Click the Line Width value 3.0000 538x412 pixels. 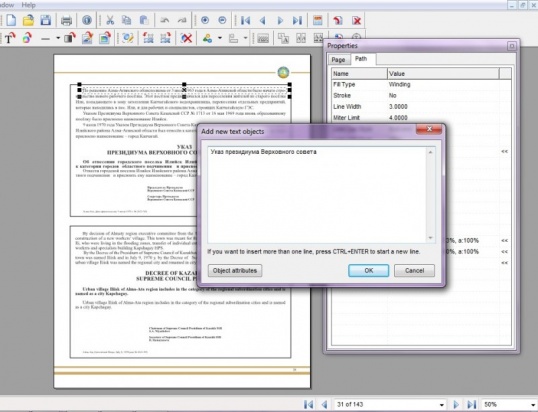coord(398,107)
